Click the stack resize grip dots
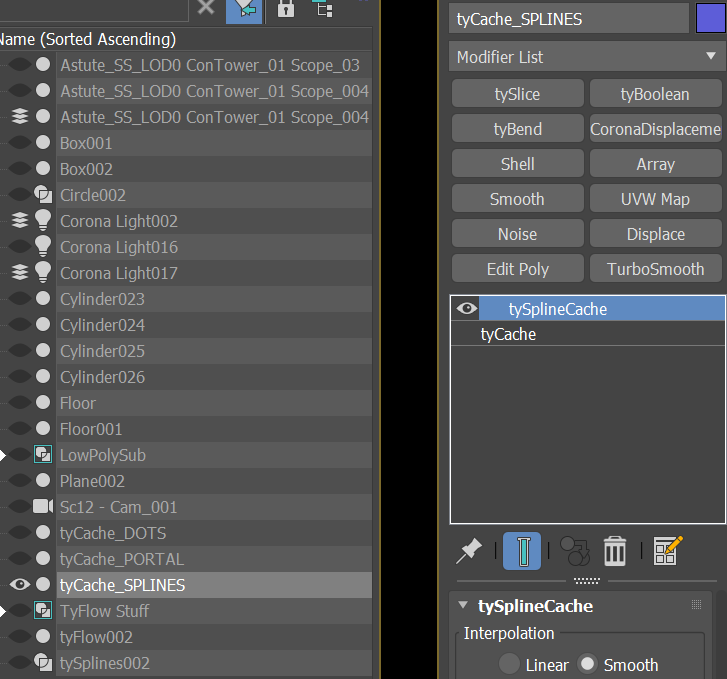727x679 pixels. click(x=587, y=580)
